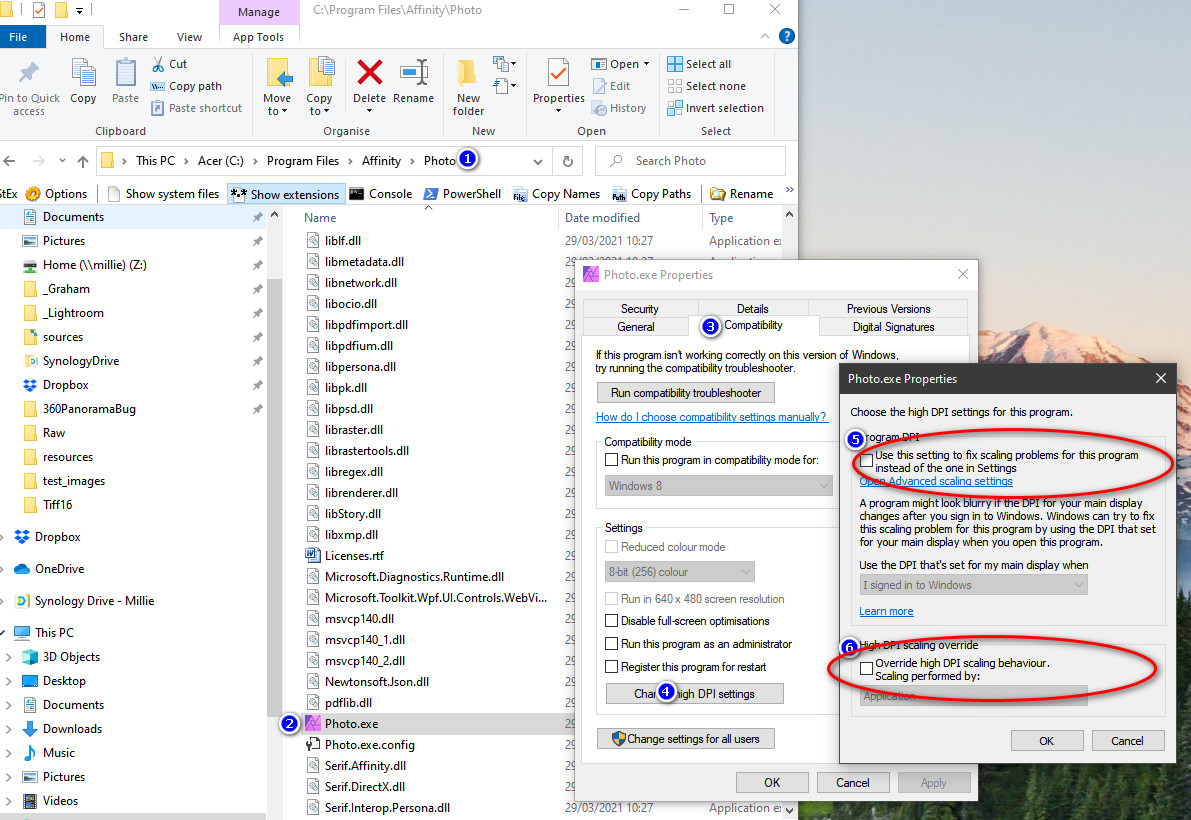The width and height of the screenshot is (1191, 820).
Task: Click Cancel in the high DPI dialog
Action: (1127, 741)
